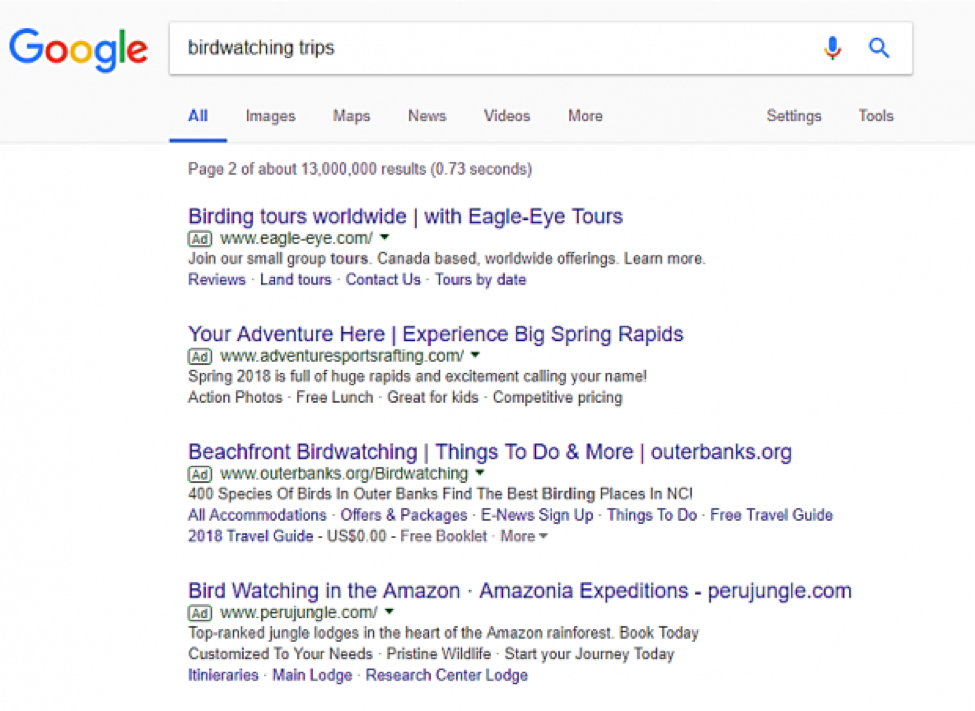Viewport: 975px width, 711px height.
Task: Open Birding tours worldwide Eagle-Eye Tours result
Action: [x=405, y=216]
